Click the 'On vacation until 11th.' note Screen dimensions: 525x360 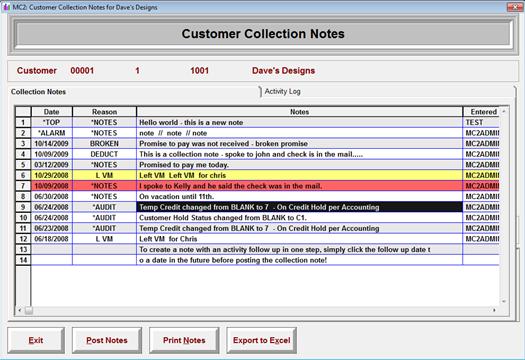pos(299,197)
